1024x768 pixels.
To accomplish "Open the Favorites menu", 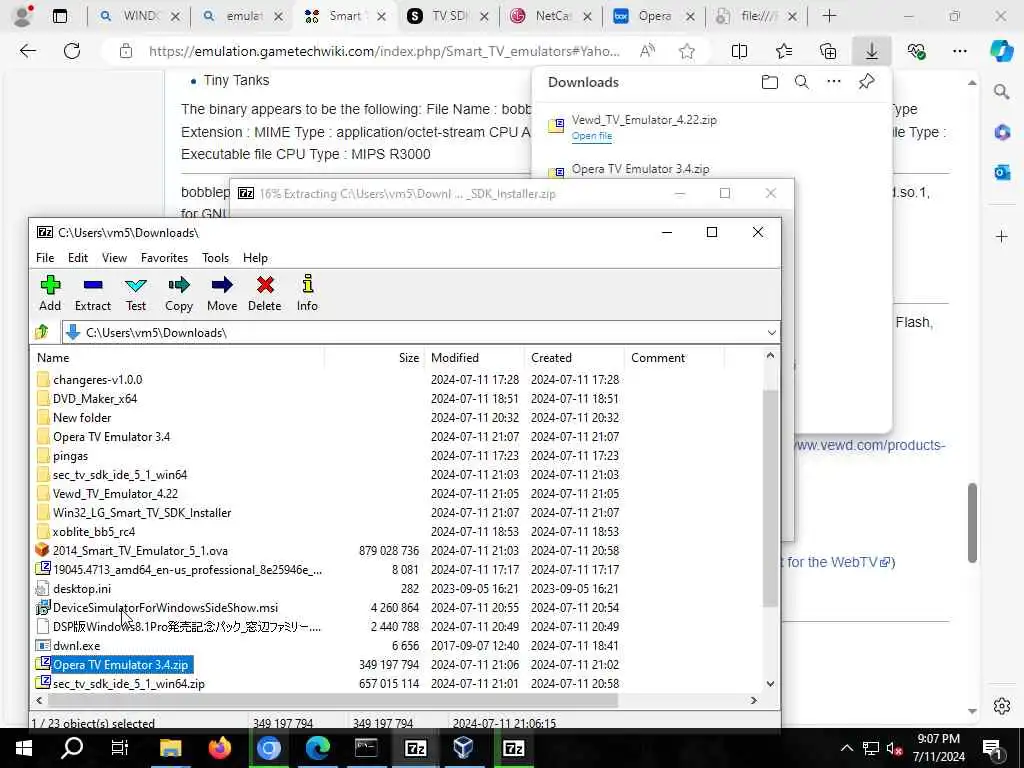I will coord(165,257).
